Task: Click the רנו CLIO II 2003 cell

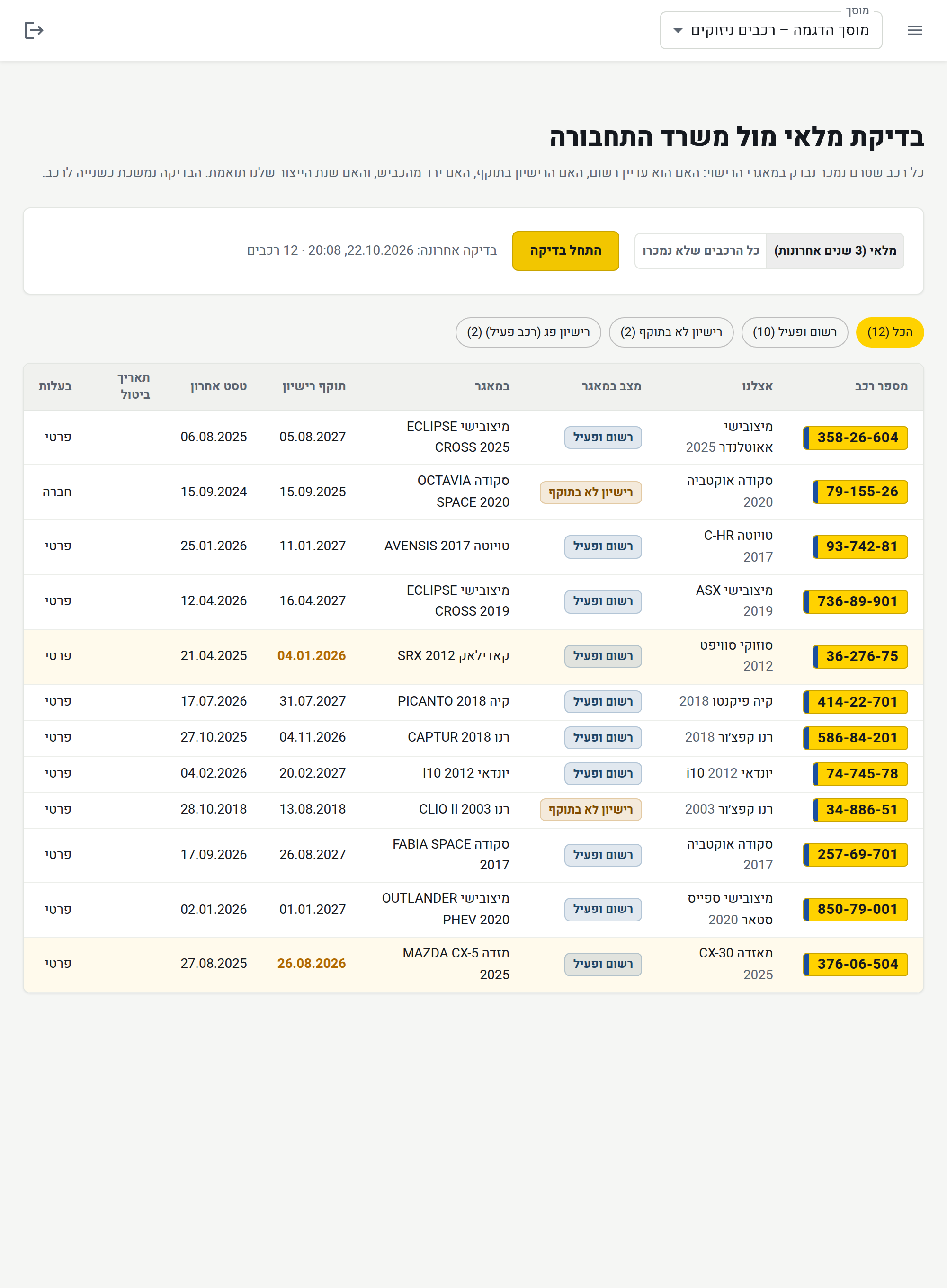Action: tap(464, 809)
